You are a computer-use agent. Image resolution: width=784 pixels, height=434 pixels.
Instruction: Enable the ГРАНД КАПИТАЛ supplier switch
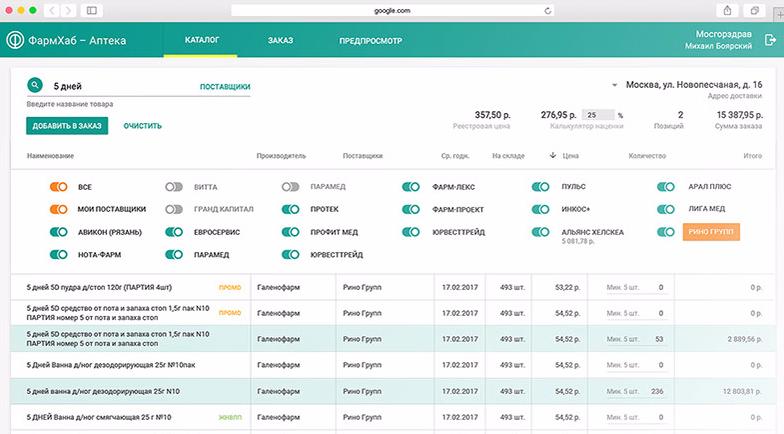[x=174, y=209]
